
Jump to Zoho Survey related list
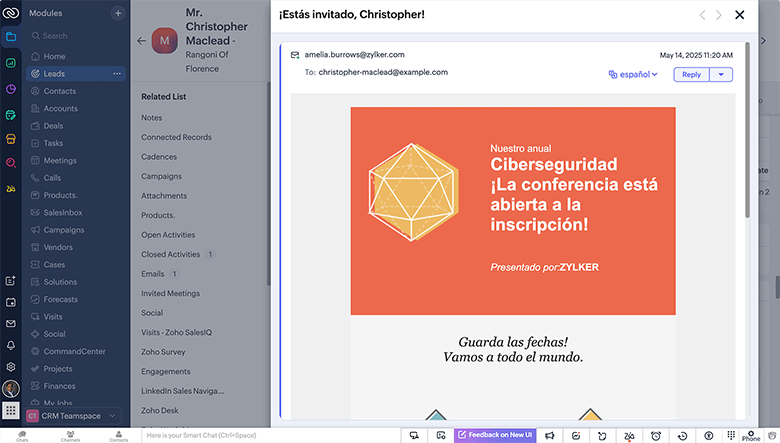coord(163,352)
